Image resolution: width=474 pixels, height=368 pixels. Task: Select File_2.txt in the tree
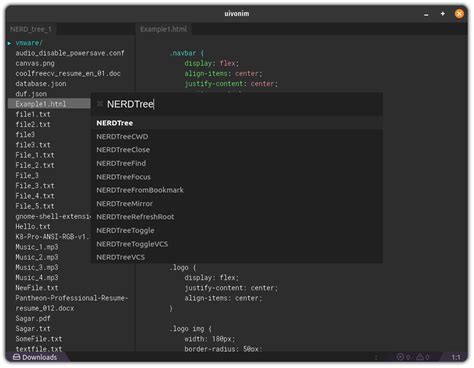[x=35, y=165]
